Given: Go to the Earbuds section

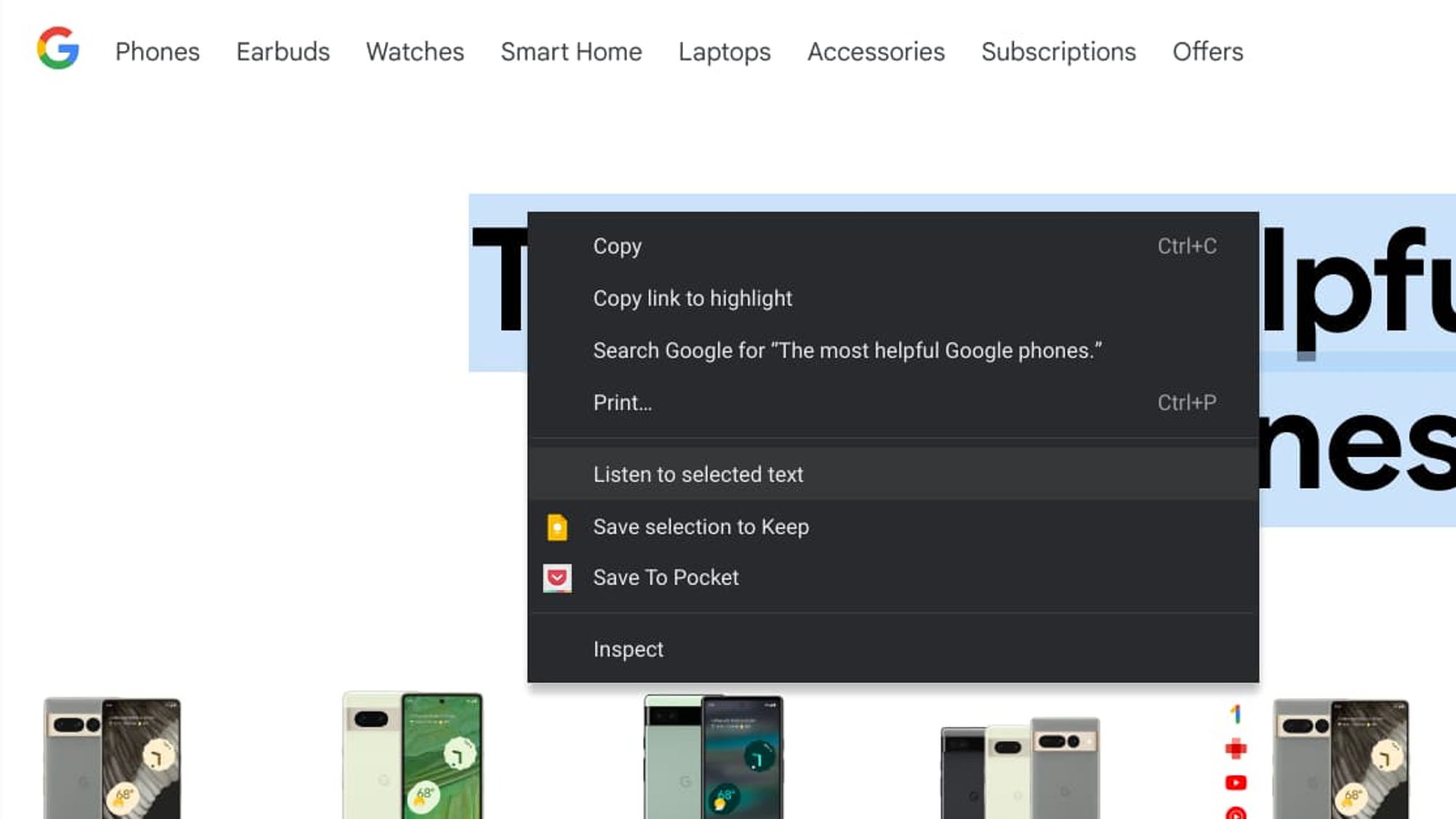Looking at the screenshot, I should point(282,52).
